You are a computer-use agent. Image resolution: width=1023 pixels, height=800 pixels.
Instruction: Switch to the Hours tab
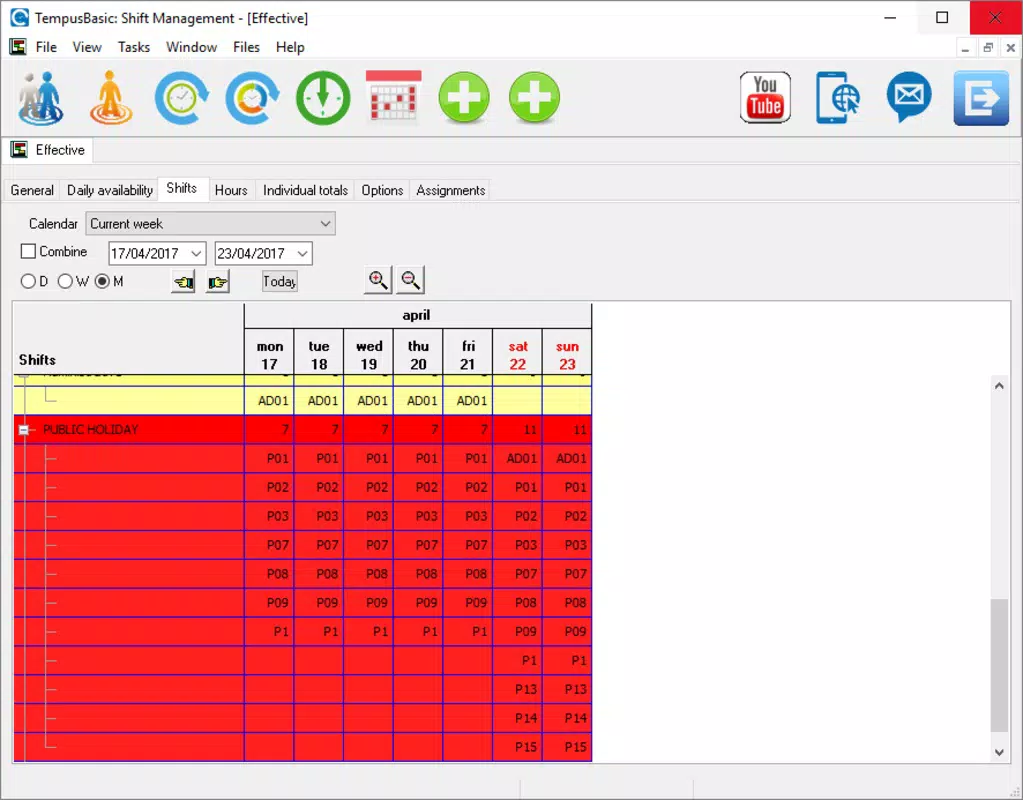231,191
